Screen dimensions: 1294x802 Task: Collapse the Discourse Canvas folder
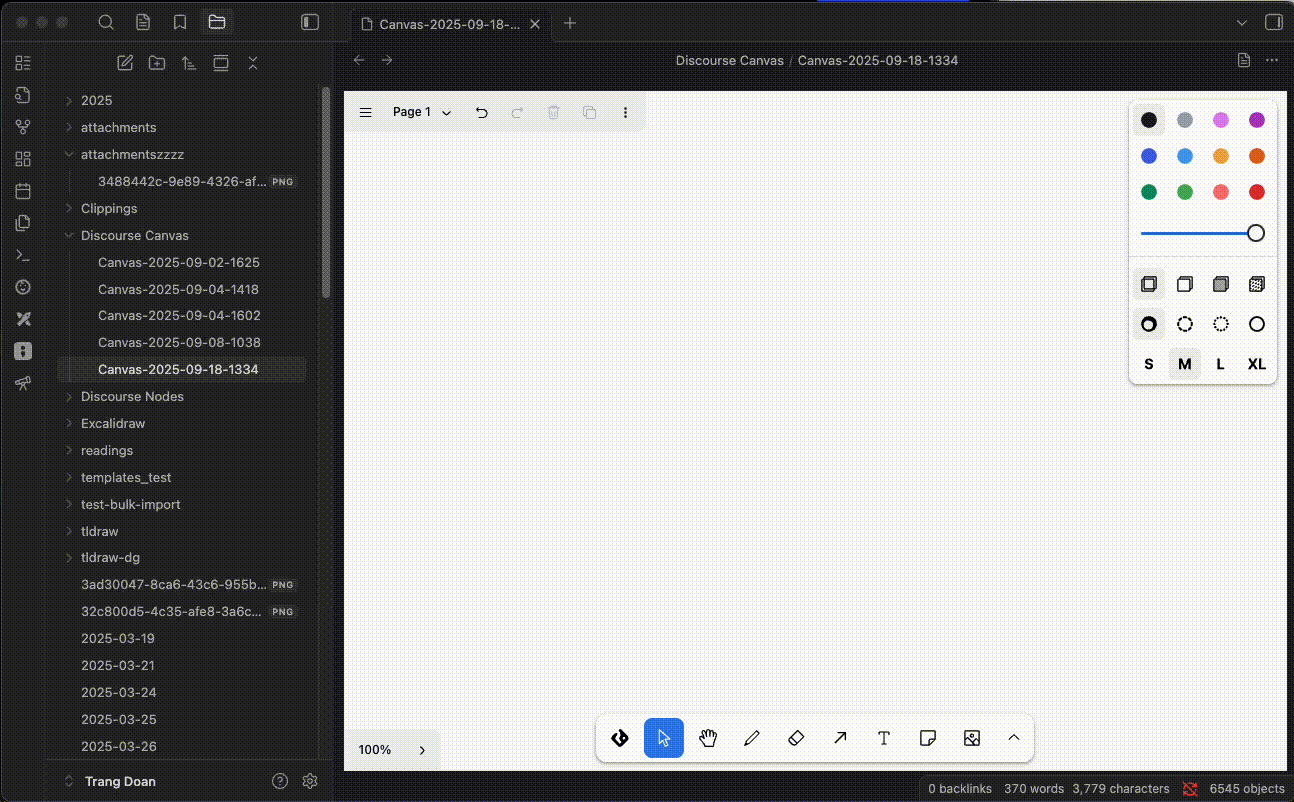[68, 235]
